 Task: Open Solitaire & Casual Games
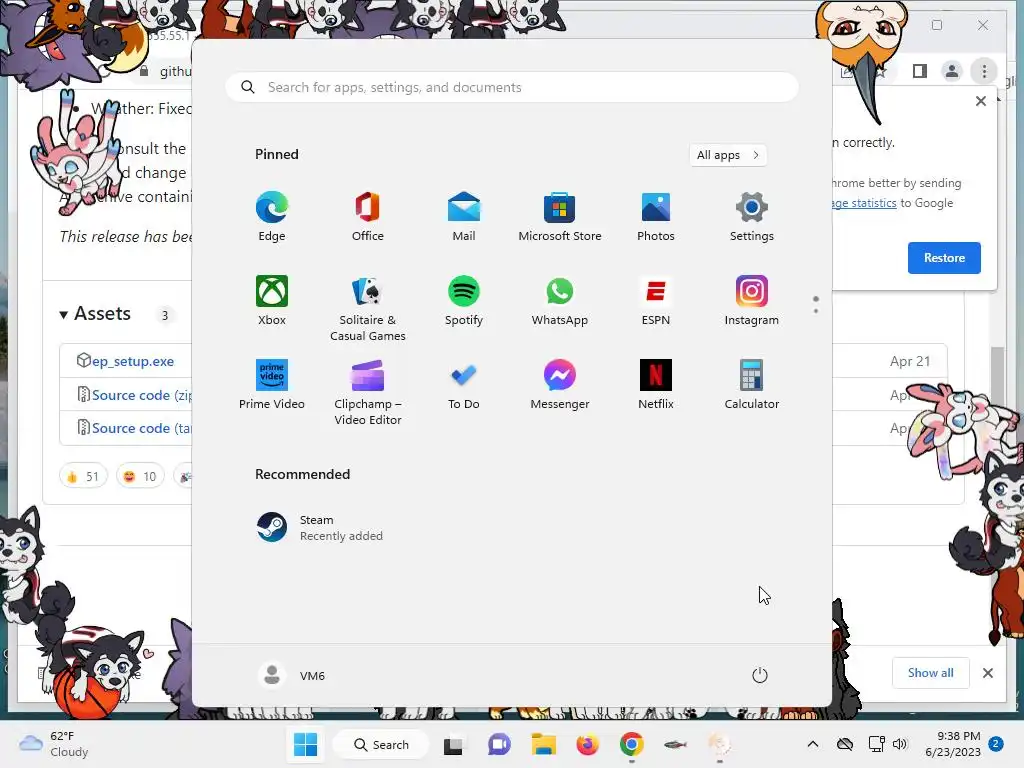[x=368, y=308]
